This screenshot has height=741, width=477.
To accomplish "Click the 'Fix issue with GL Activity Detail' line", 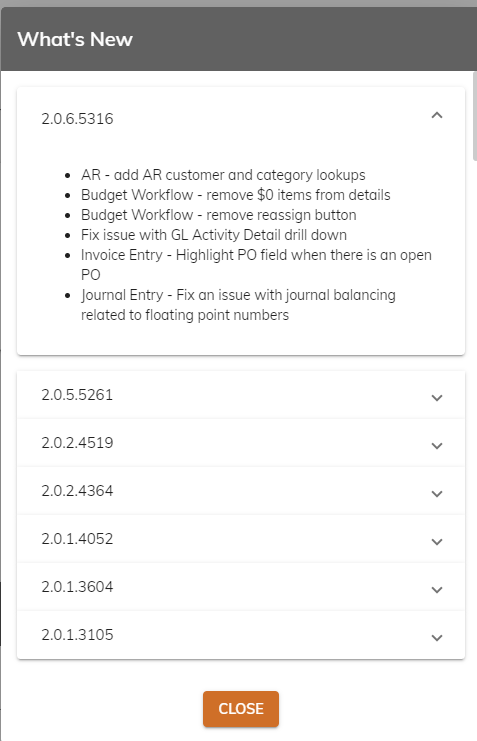I will tap(214, 235).
